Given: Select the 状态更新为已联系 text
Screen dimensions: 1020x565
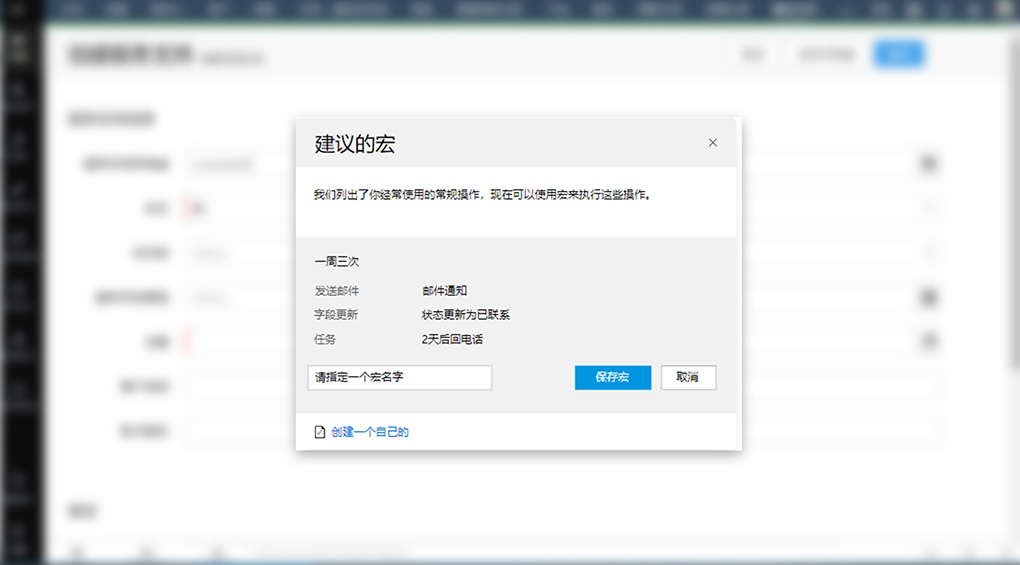Looking at the screenshot, I should click(466, 315).
